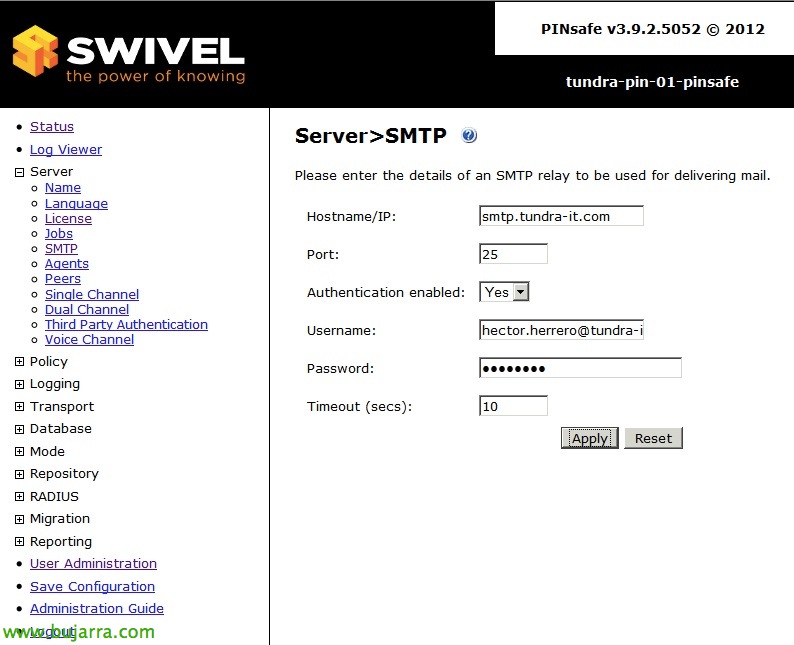This screenshot has height=645, width=794.
Task: Select the SMTP link in the sidebar
Action: (61, 249)
